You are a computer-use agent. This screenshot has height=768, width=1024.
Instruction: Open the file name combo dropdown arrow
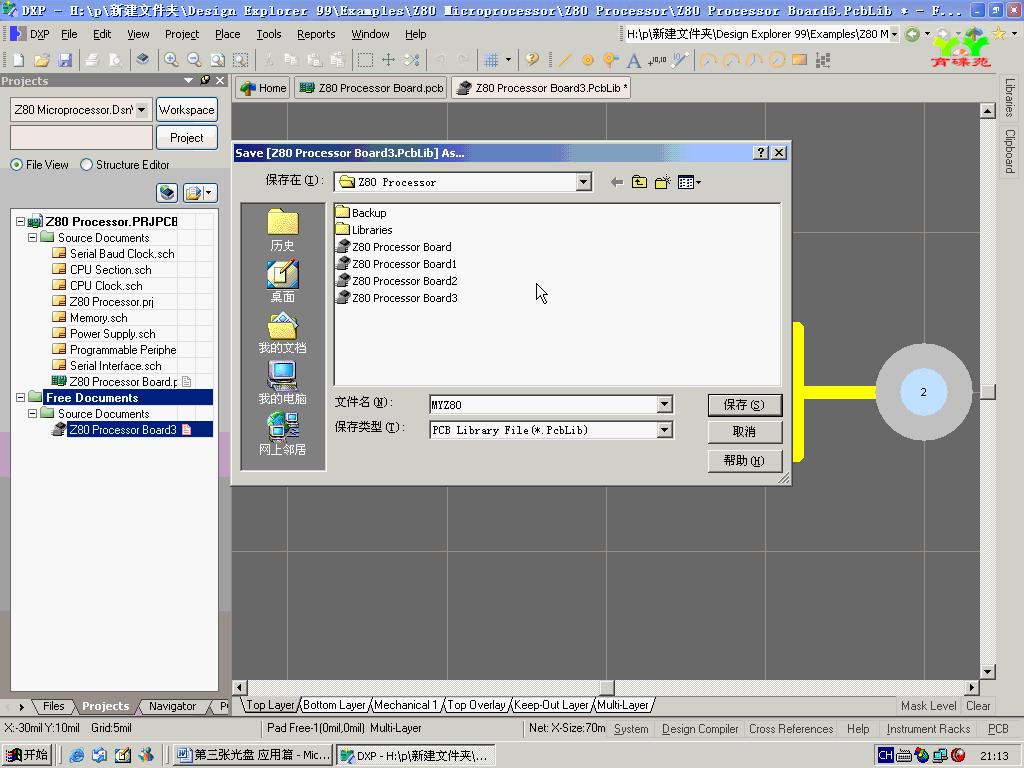(664, 404)
